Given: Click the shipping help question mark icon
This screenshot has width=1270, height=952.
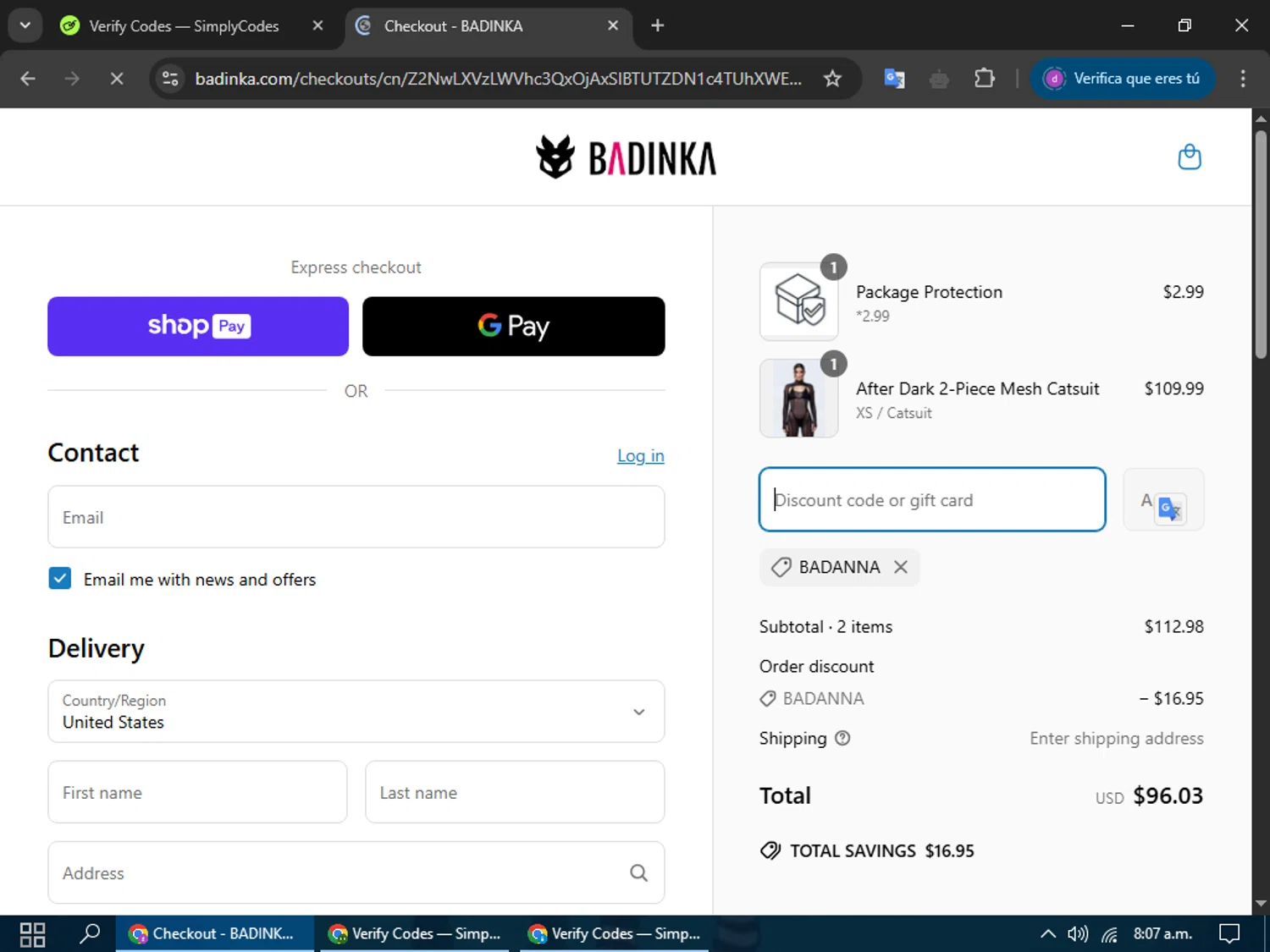Looking at the screenshot, I should [x=842, y=738].
